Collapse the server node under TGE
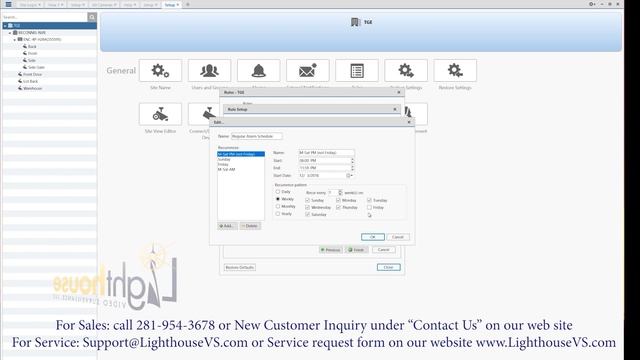This screenshot has height=360, width=640. pyautogui.click(x=10, y=33)
